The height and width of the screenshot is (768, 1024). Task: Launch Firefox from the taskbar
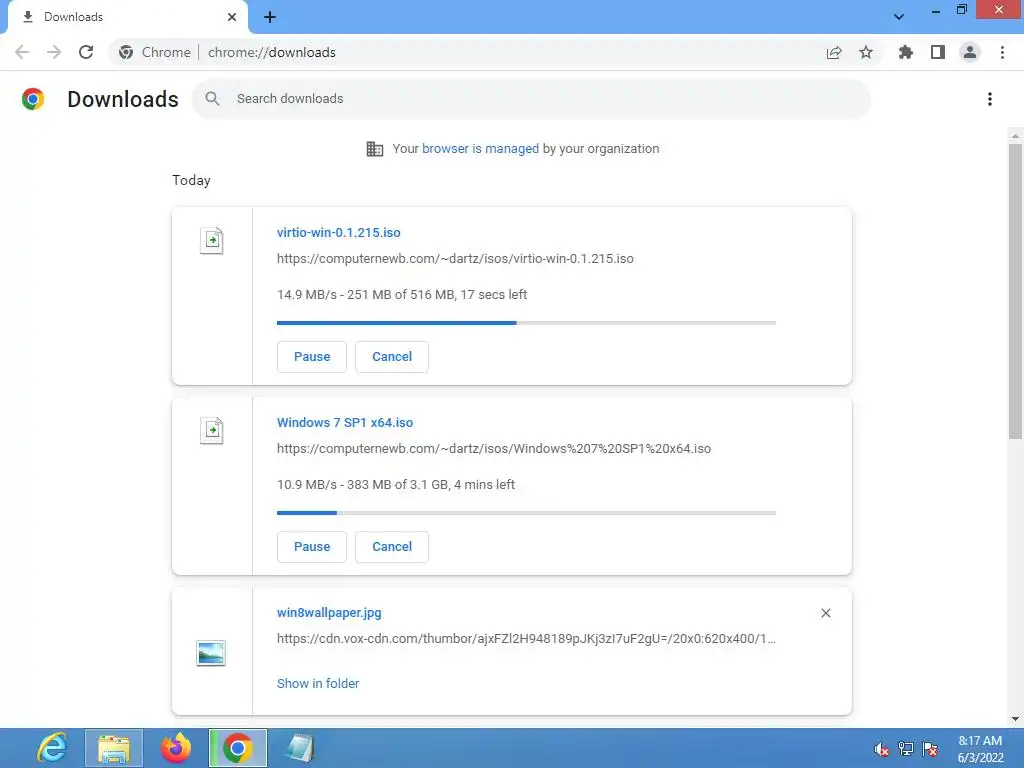point(176,748)
